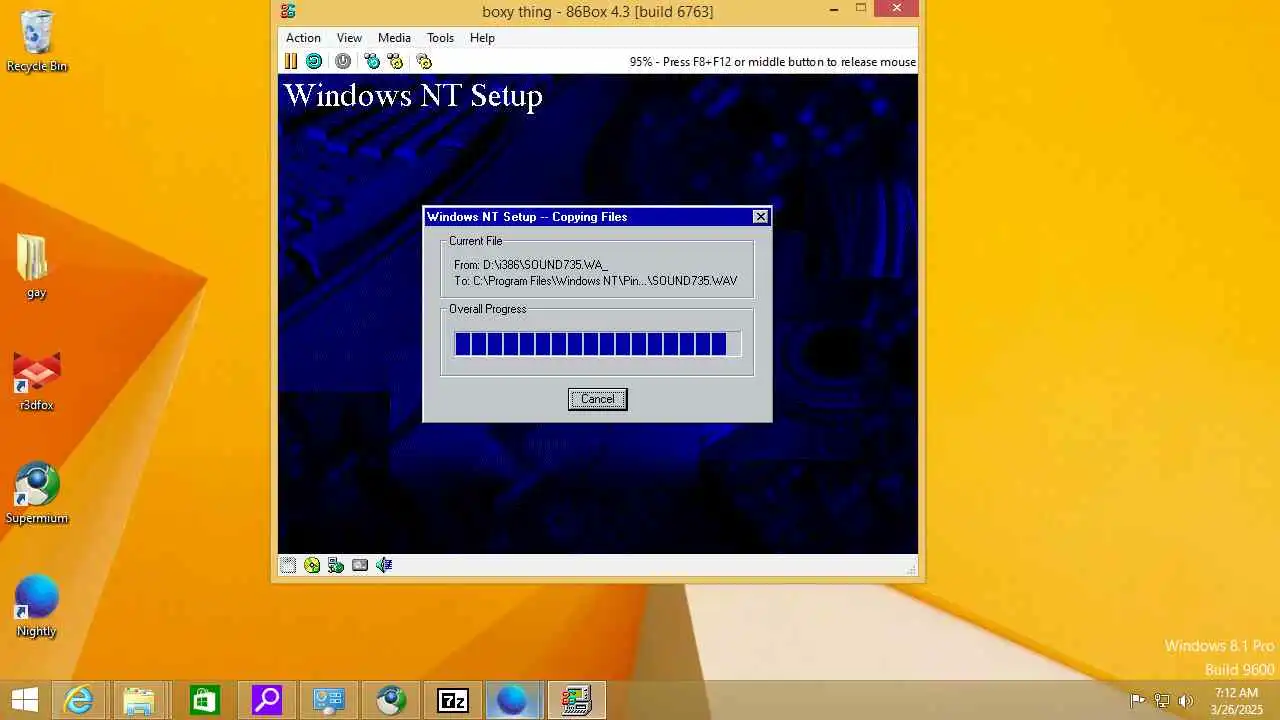Viewport: 1280px width, 720px height.
Task: Open the Windows Start button
Action: [25, 700]
